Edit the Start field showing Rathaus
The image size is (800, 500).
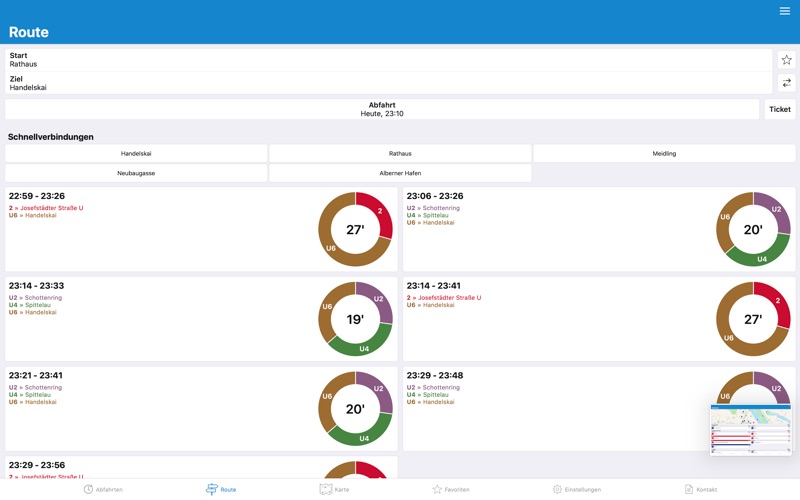(388, 60)
